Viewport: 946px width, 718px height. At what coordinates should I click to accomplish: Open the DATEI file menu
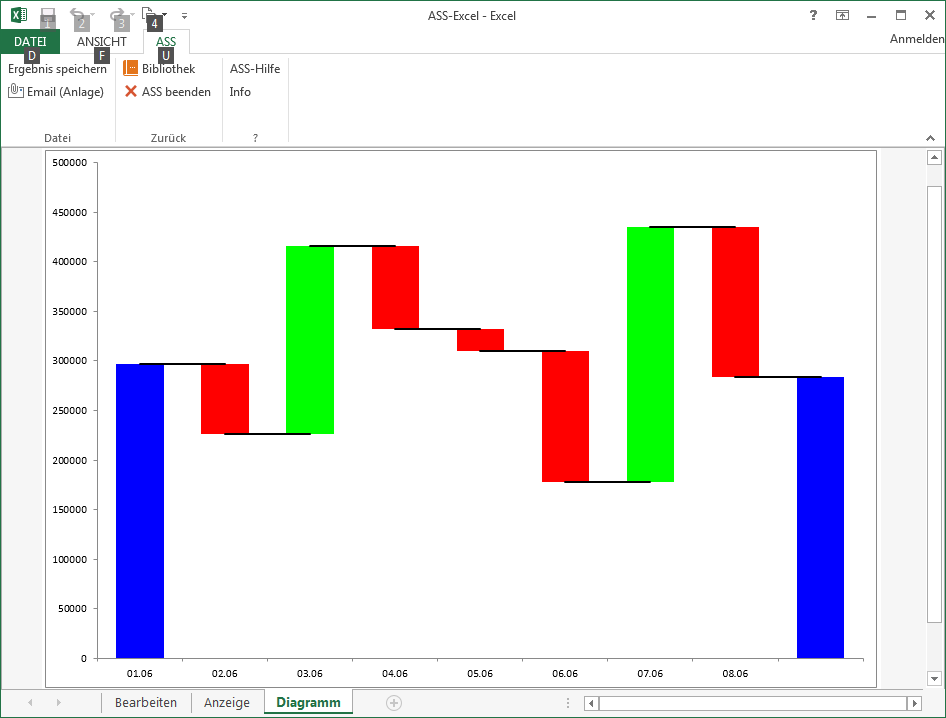click(x=30, y=42)
